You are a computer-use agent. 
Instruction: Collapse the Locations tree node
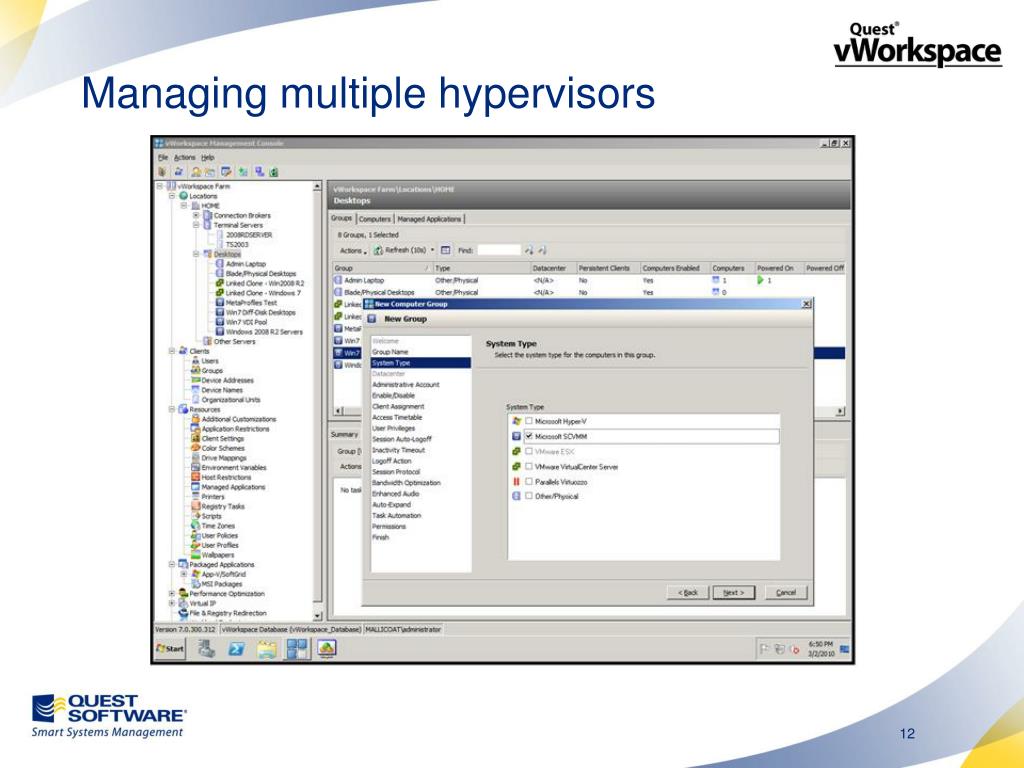click(x=172, y=196)
